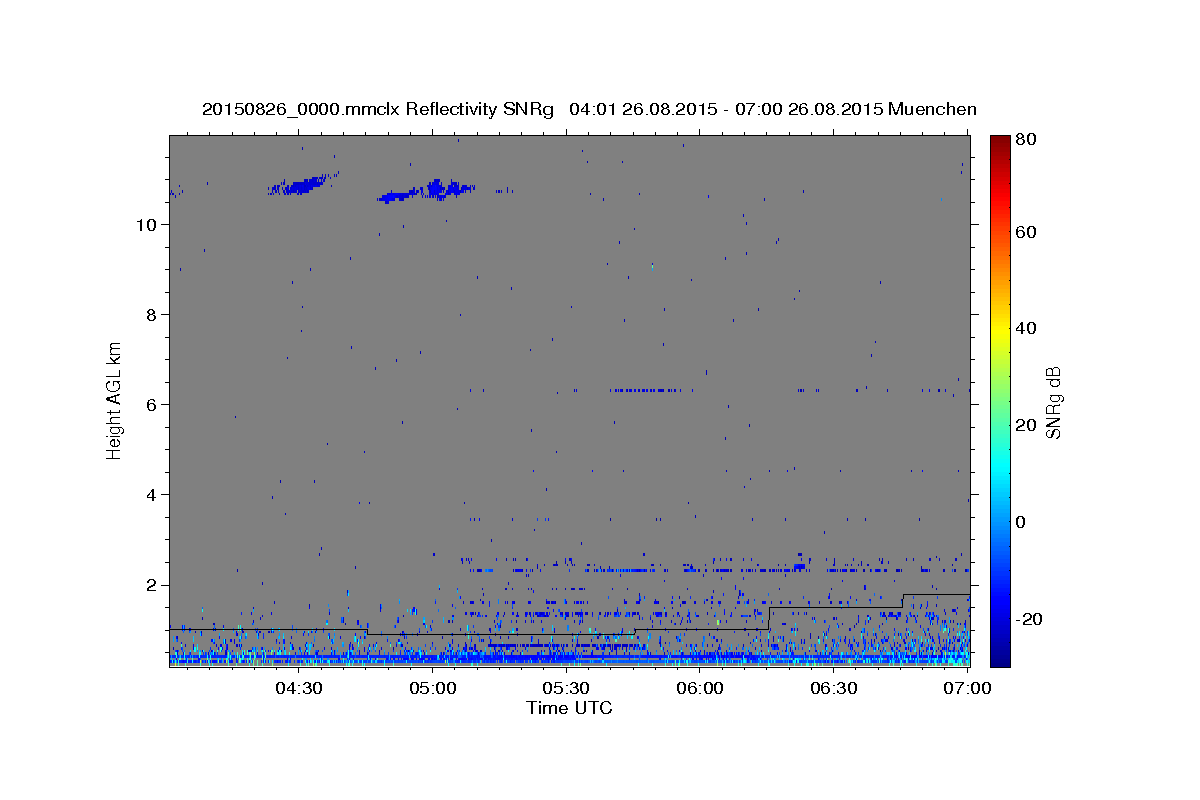Click the 06:30 time tick label
The image size is (1200, 800).
click(834, 689)
